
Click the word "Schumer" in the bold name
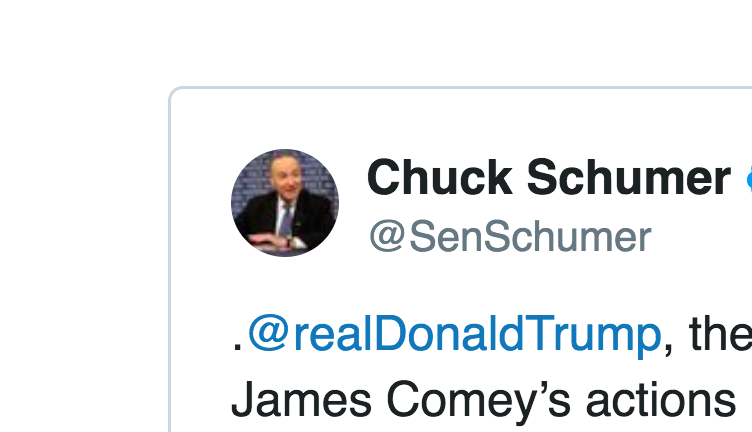[x=628, y=178]
